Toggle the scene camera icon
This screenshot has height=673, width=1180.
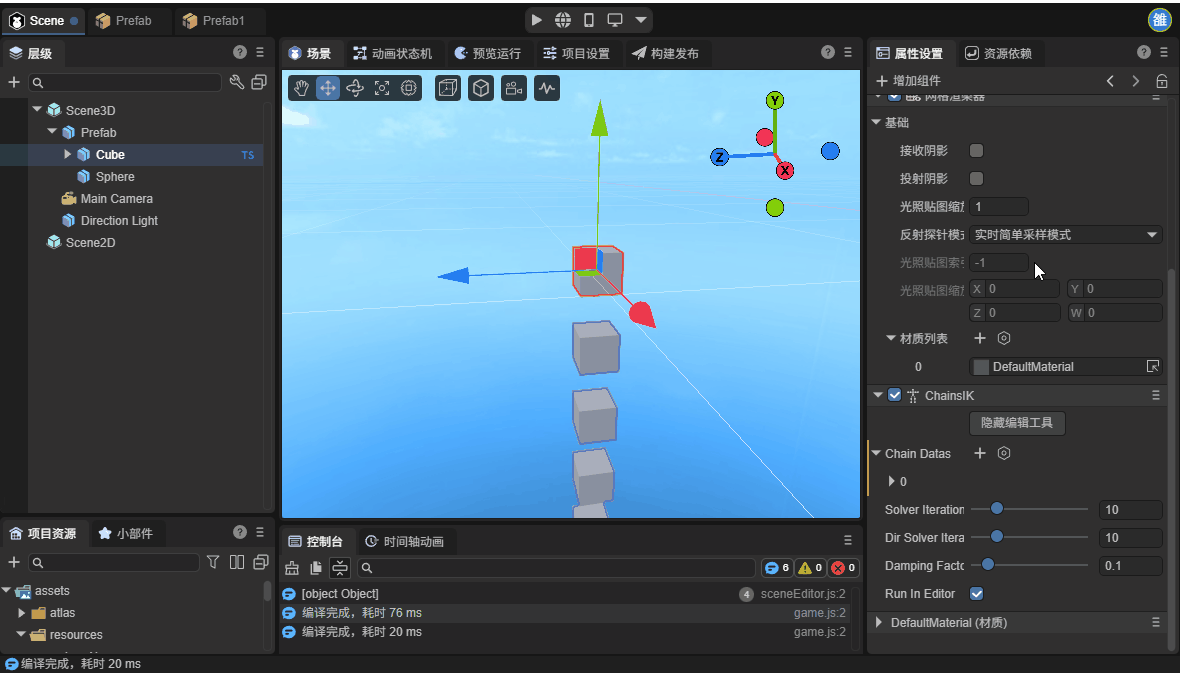[x=514, y=88]
